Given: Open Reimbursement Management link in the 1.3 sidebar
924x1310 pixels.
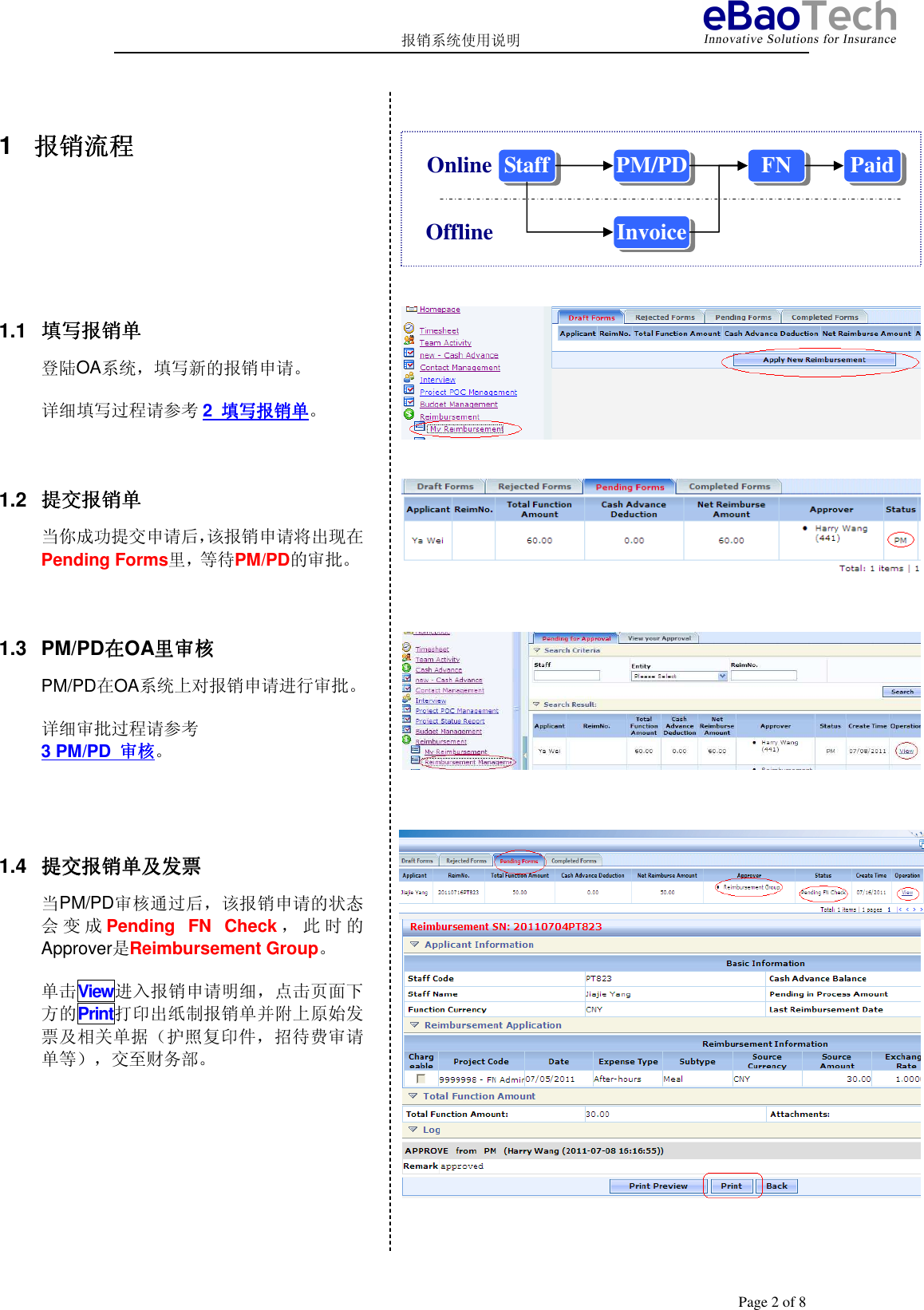Looking at the screenshot, I should [468, 763].
